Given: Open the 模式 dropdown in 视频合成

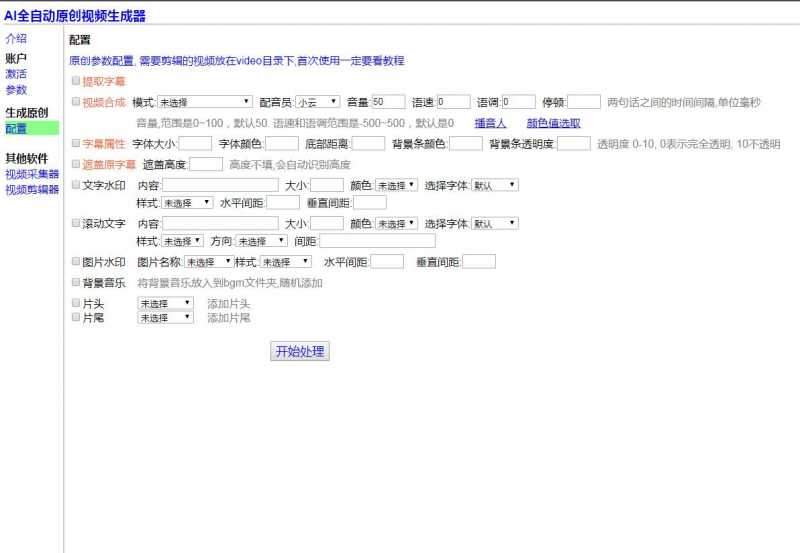Looking at the screenshot, I should 205,102.
